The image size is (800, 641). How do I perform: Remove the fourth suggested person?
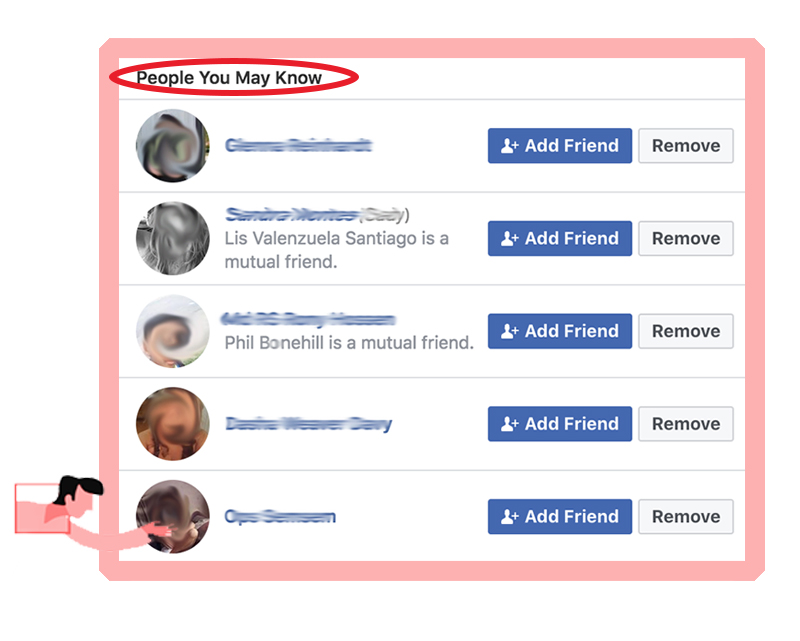(686, 424)
